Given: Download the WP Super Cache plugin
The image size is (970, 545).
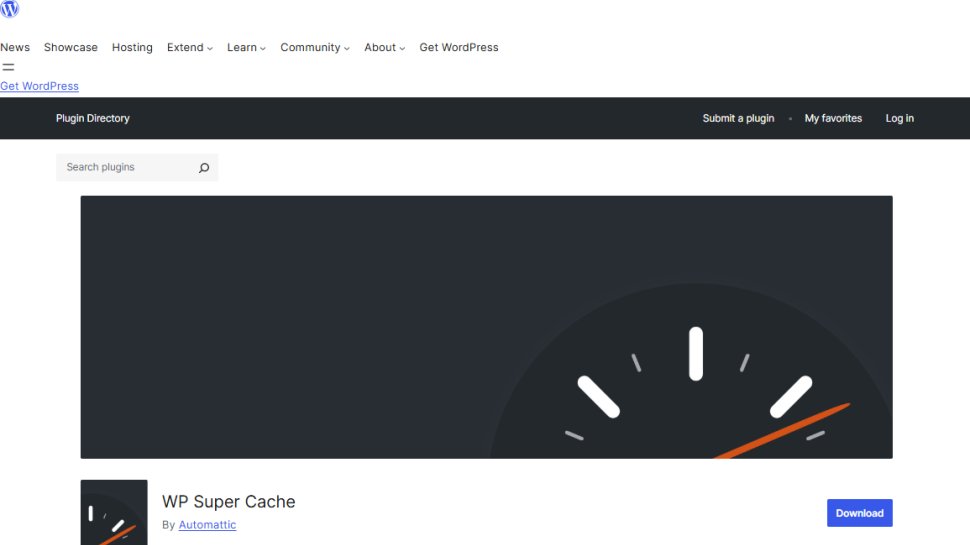Looking at the screenshot, I should pos(859,513).
